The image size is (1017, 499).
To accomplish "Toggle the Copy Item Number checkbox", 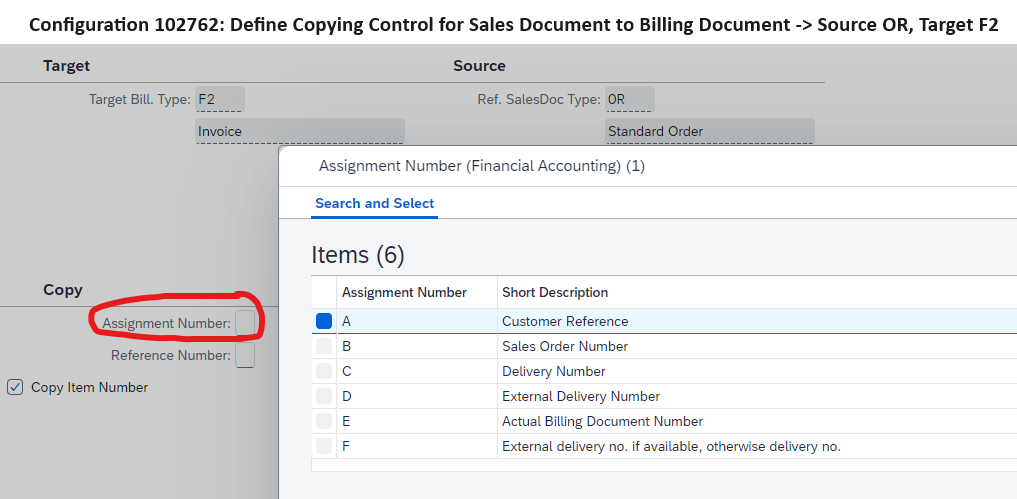I will (15, 387).
